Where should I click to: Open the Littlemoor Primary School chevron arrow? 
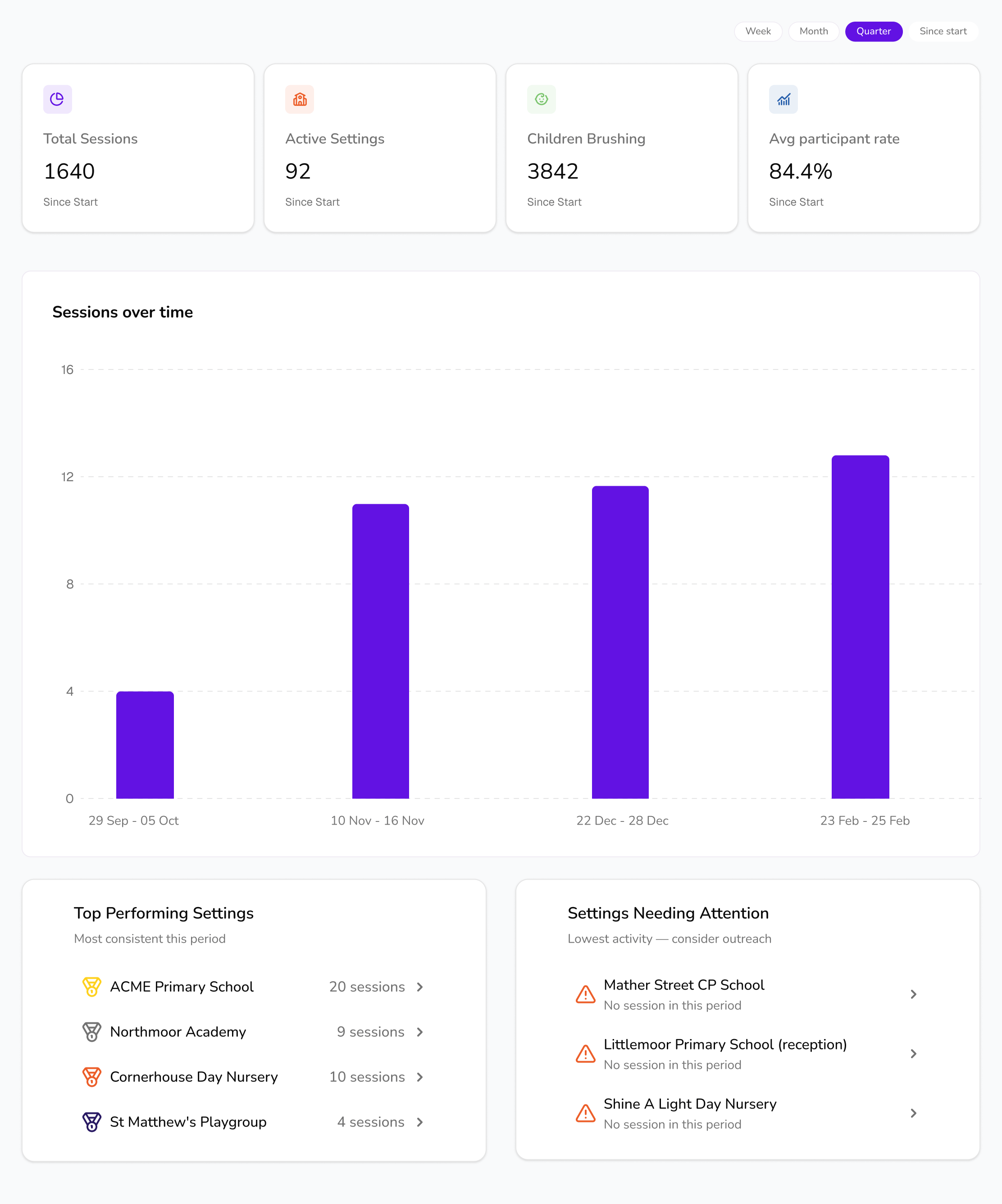913,1054
